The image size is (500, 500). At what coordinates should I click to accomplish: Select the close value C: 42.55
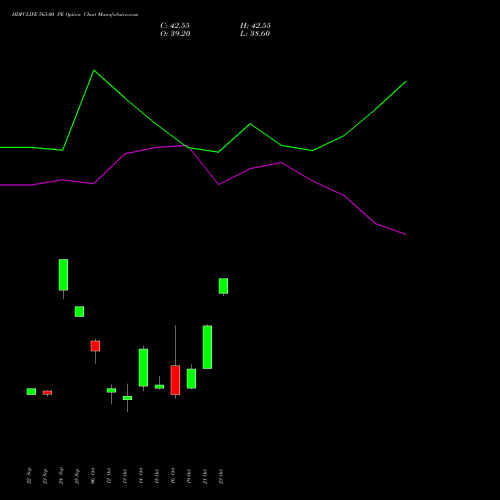[175, 26]
